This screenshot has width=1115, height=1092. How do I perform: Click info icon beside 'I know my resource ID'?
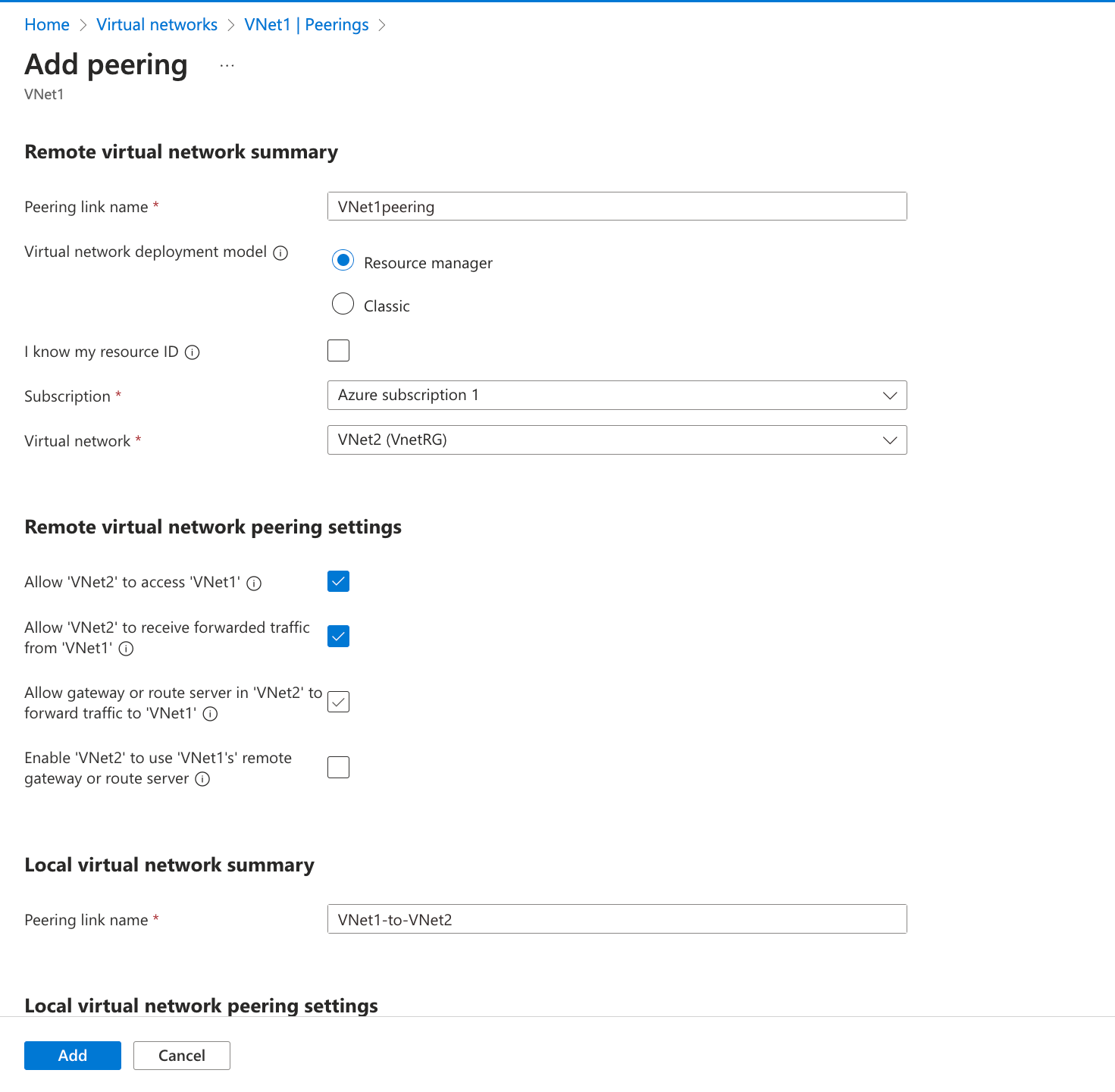[x=193, y=352]
